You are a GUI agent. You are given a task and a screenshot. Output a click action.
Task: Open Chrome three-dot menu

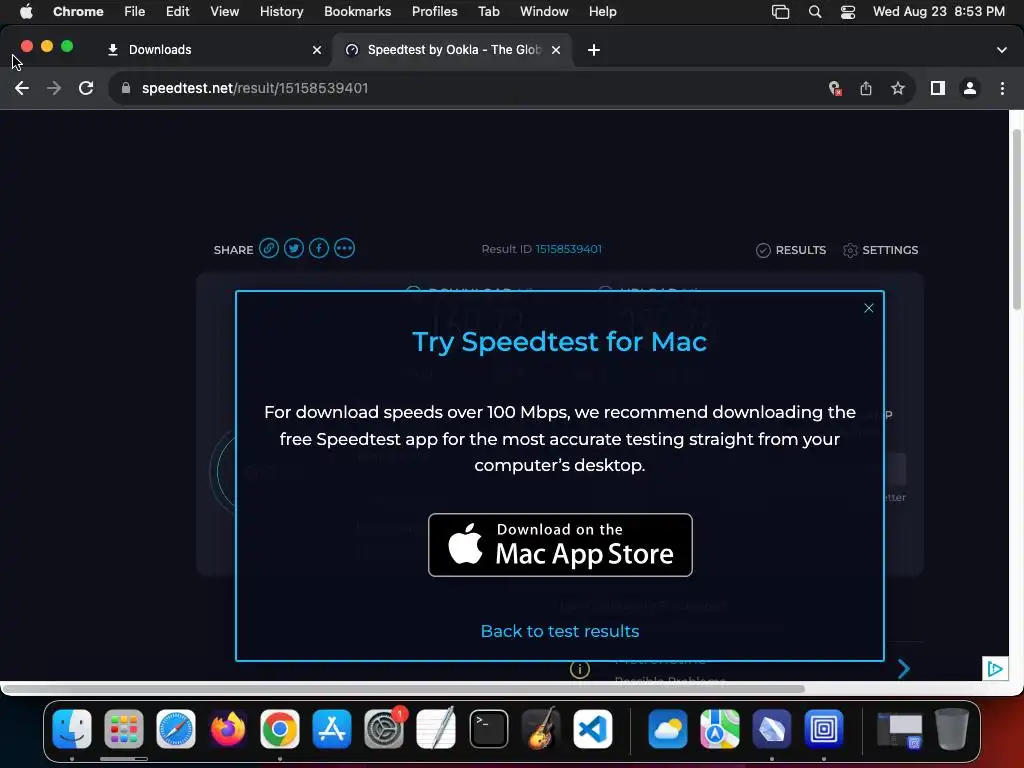(x=1002, y=88)
